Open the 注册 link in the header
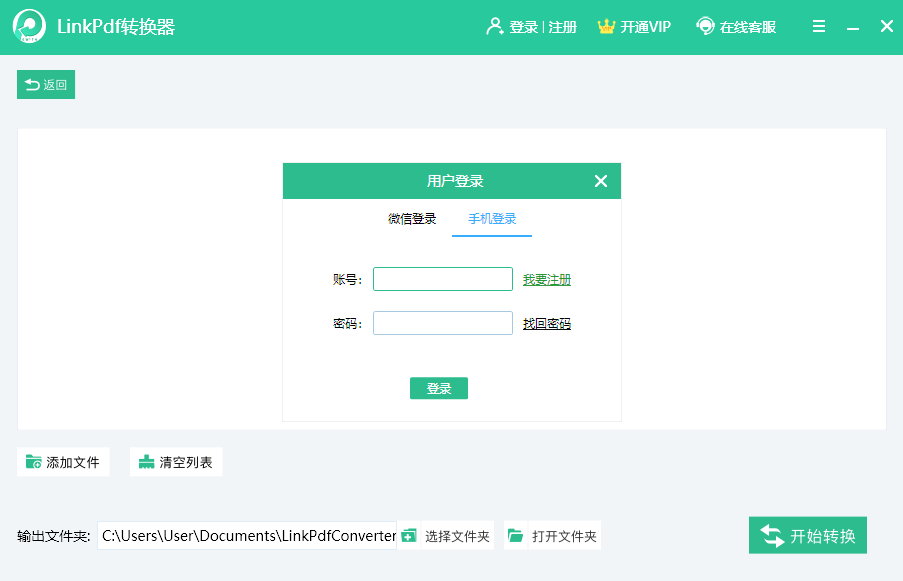The height and width of the screenshot is (581, 903). [x=563, y=27]
